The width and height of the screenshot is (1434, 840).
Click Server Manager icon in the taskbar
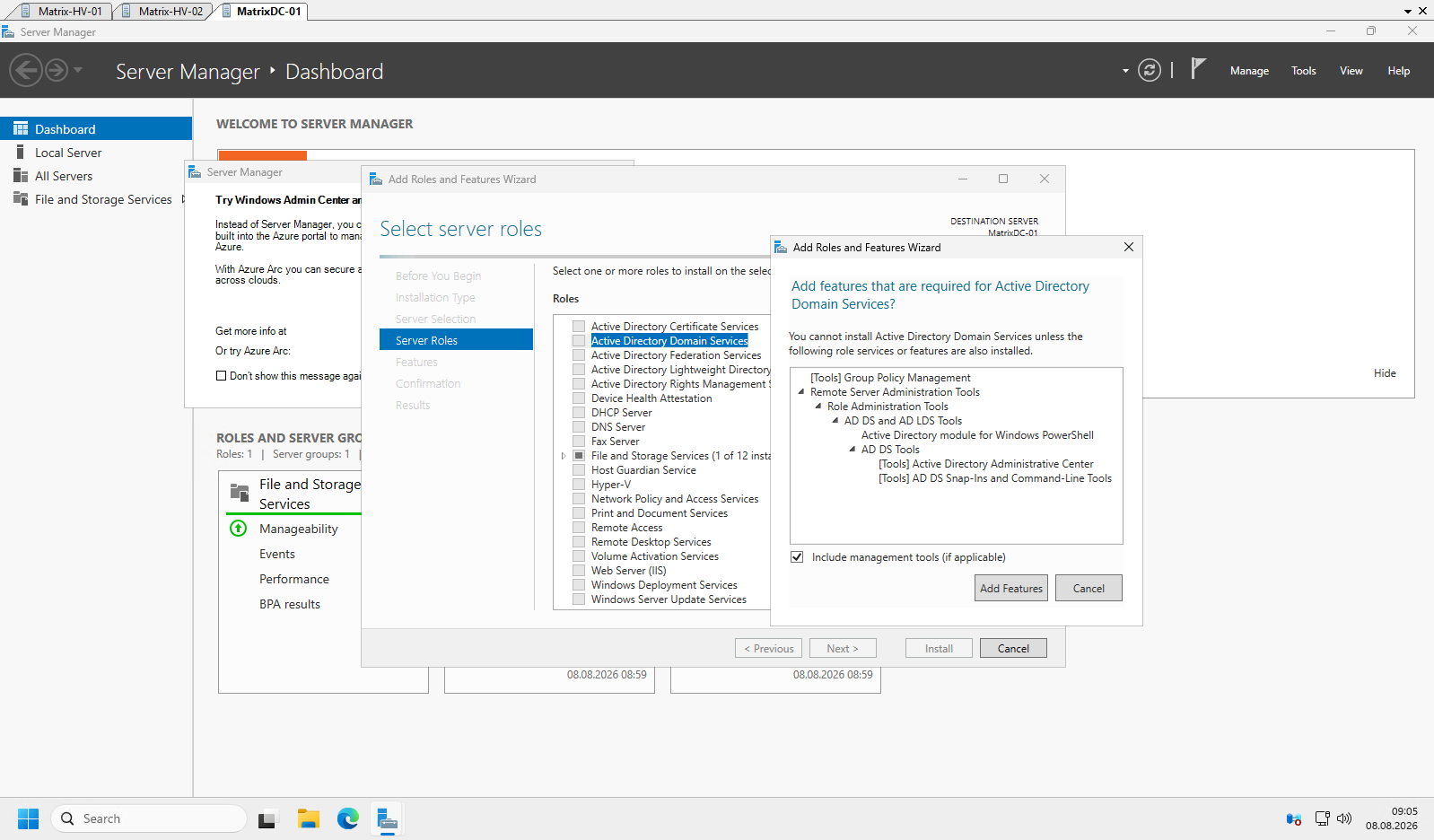coord(388,818)
